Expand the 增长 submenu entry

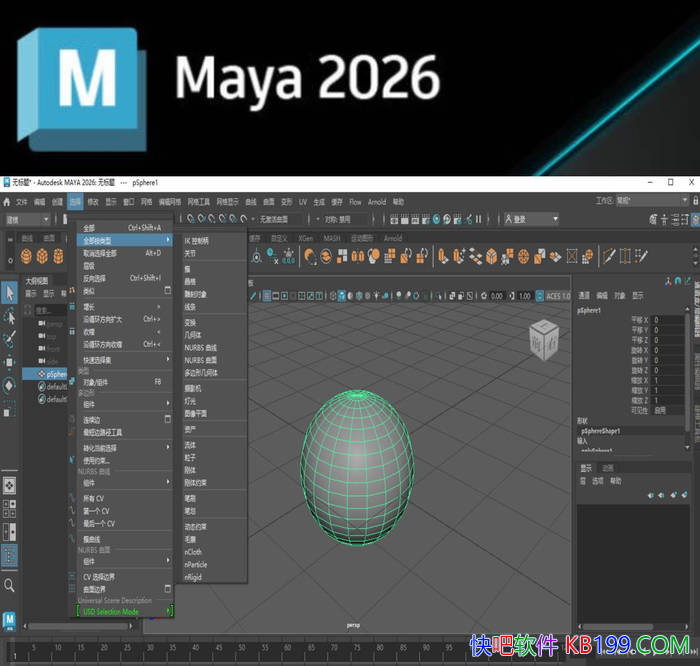pyautogui.click(x=125, y=307)
